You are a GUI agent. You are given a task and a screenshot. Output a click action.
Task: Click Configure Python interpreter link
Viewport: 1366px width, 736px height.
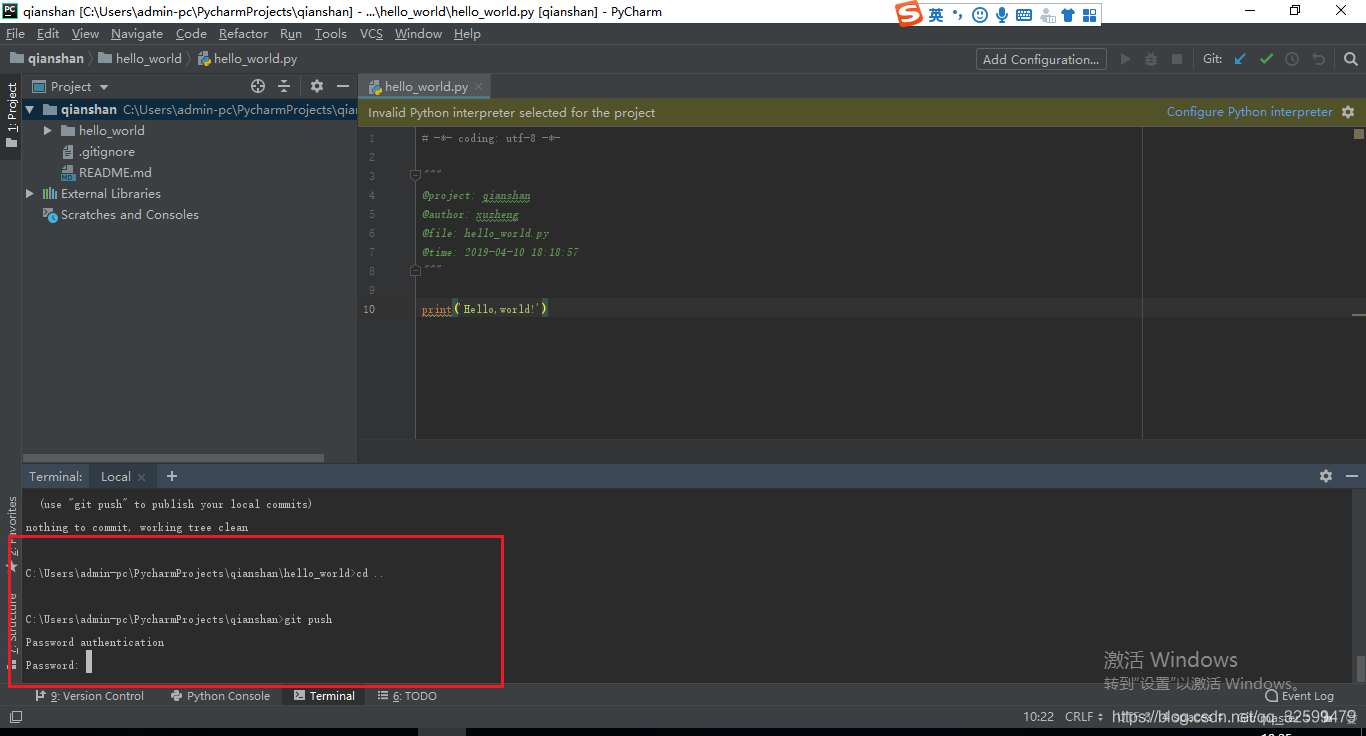(1249, 112)
